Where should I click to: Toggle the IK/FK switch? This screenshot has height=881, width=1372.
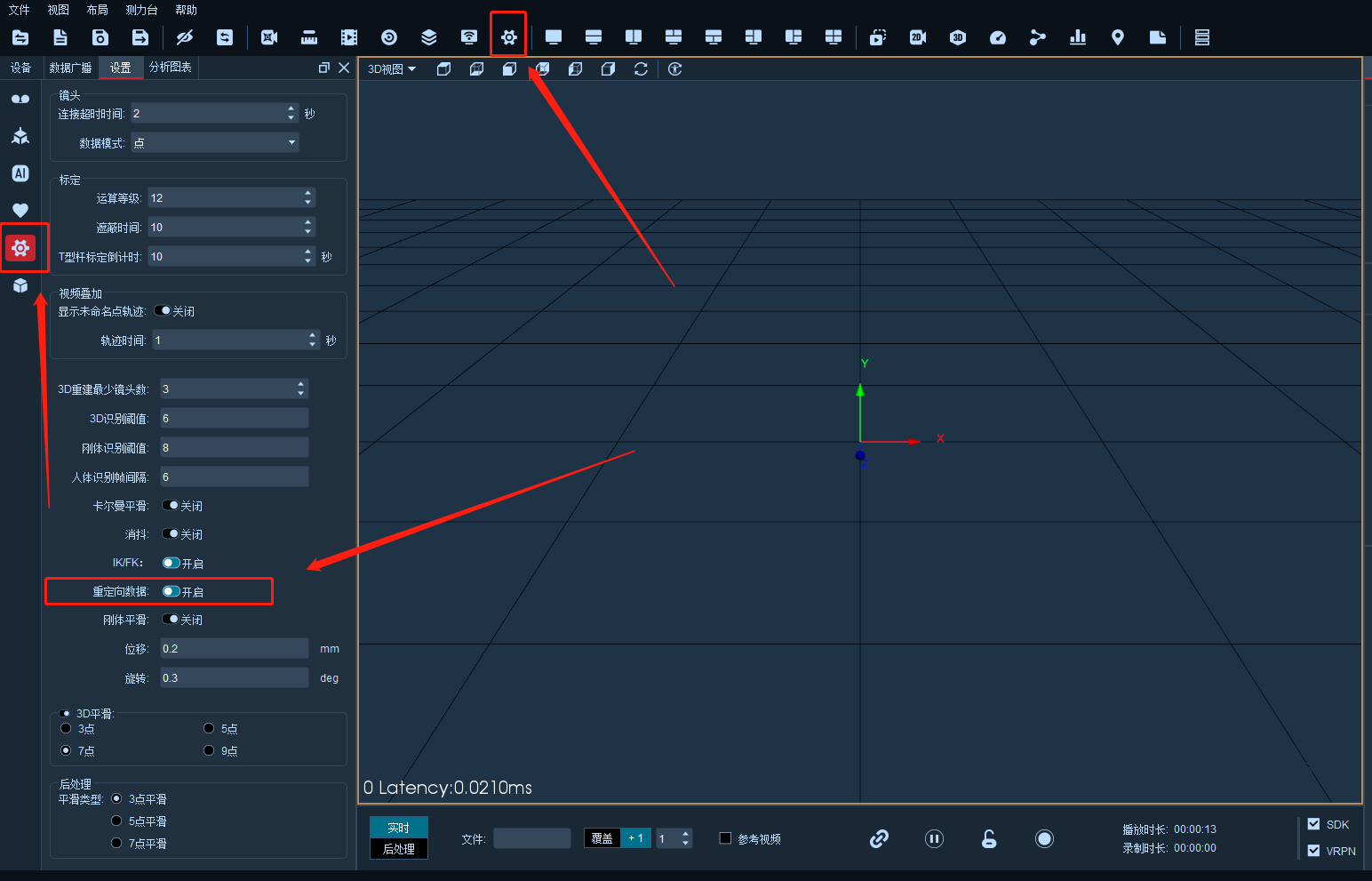(171, 563)
